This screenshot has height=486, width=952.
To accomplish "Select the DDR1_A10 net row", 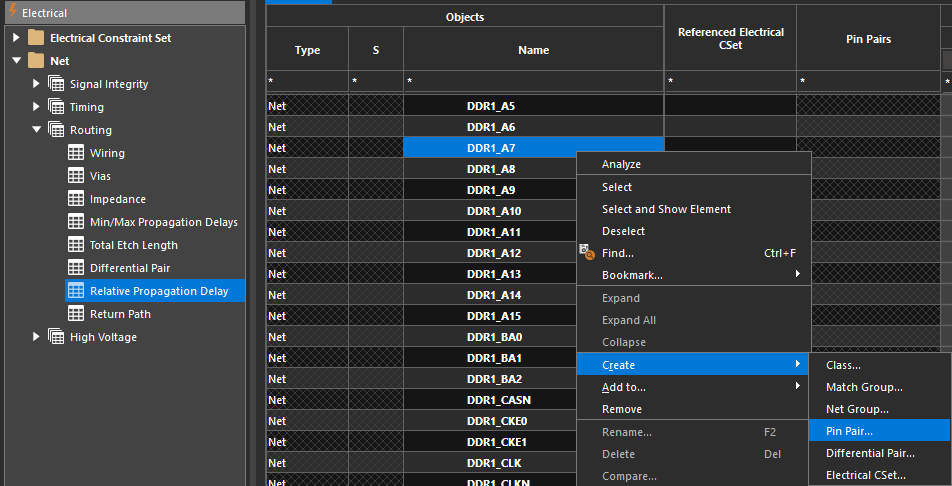I will [493, 211].
